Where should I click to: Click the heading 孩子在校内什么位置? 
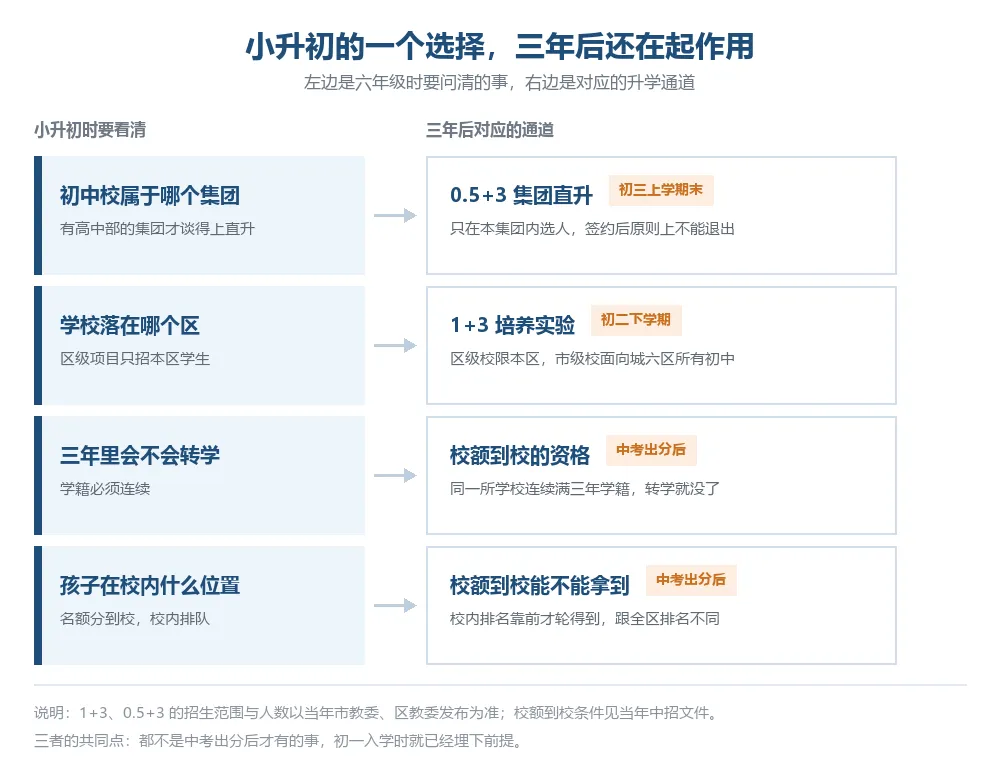[x=150, y=586]
